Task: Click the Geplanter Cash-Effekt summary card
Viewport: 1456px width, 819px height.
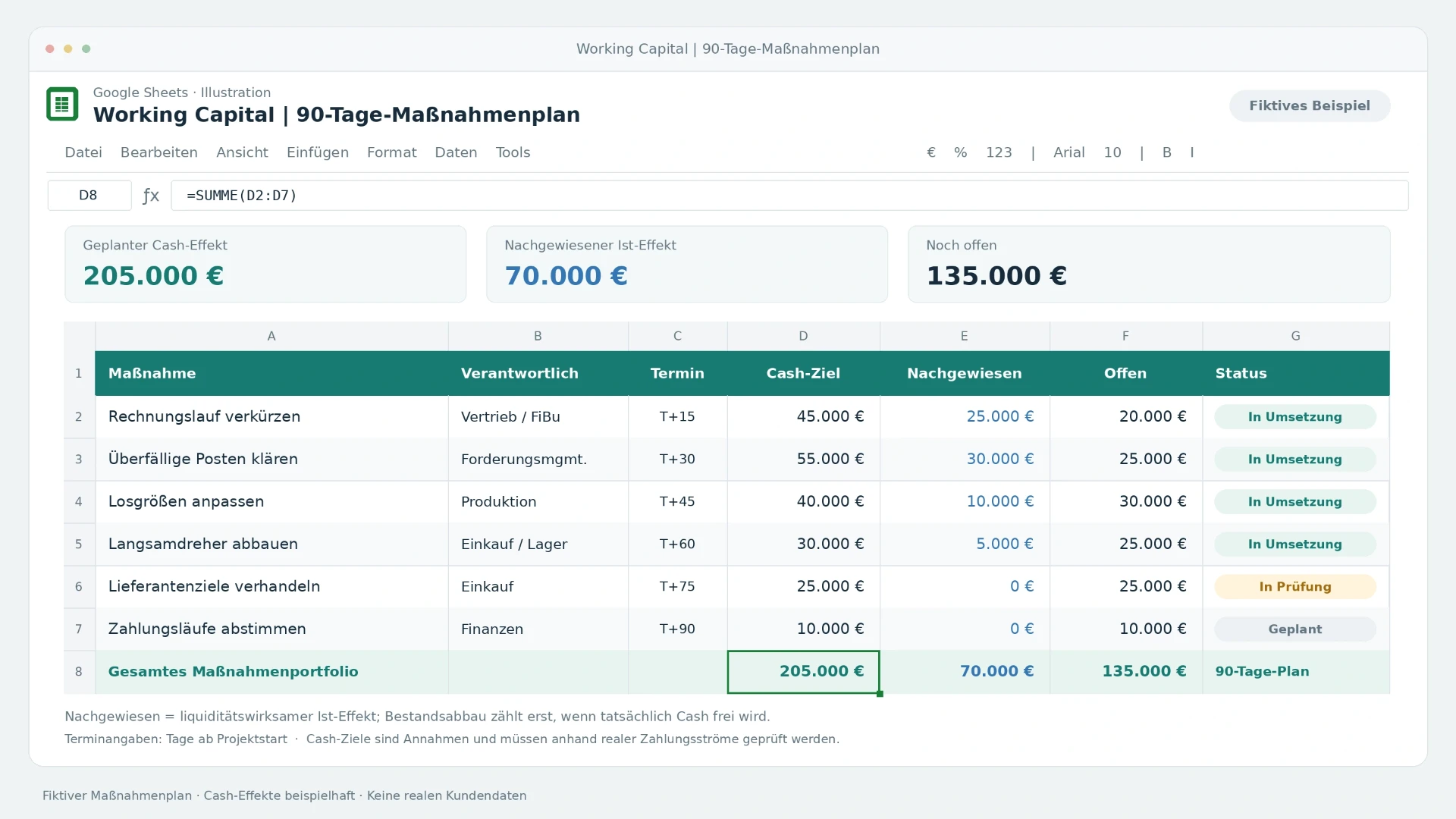Action: (x=265, y=264)
